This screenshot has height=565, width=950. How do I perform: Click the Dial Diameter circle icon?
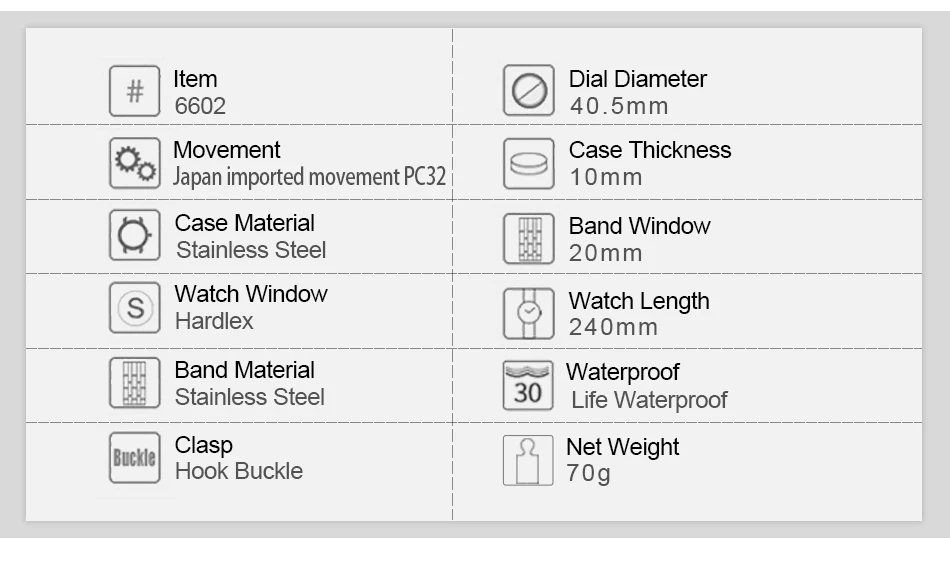528,90
